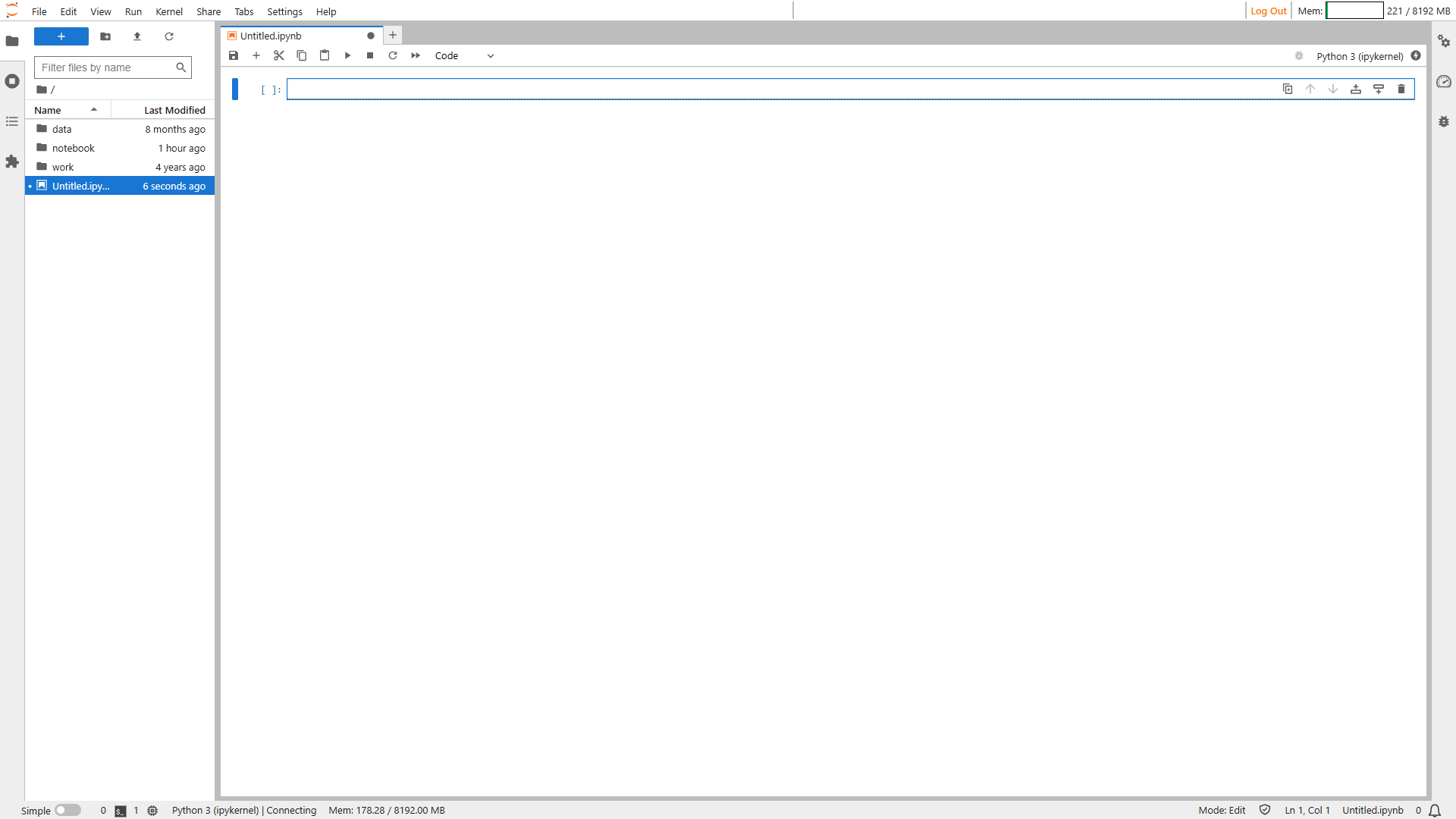
Task: Open the Settings menu
Action: click(x=284, y=11)
